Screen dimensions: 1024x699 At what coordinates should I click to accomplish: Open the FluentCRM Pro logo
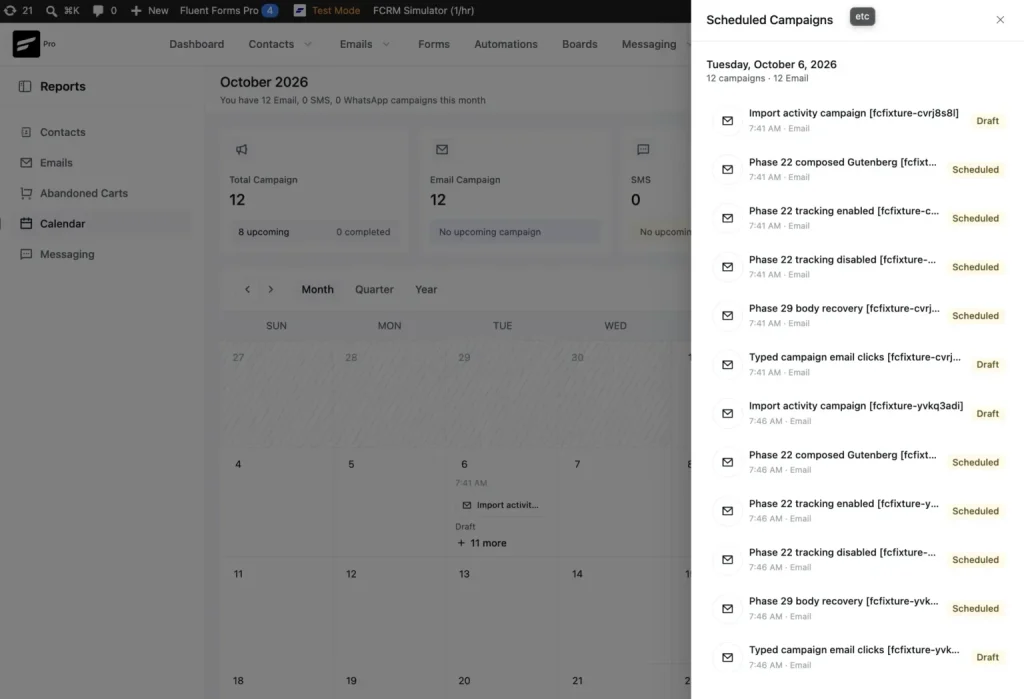coord(26,44)
